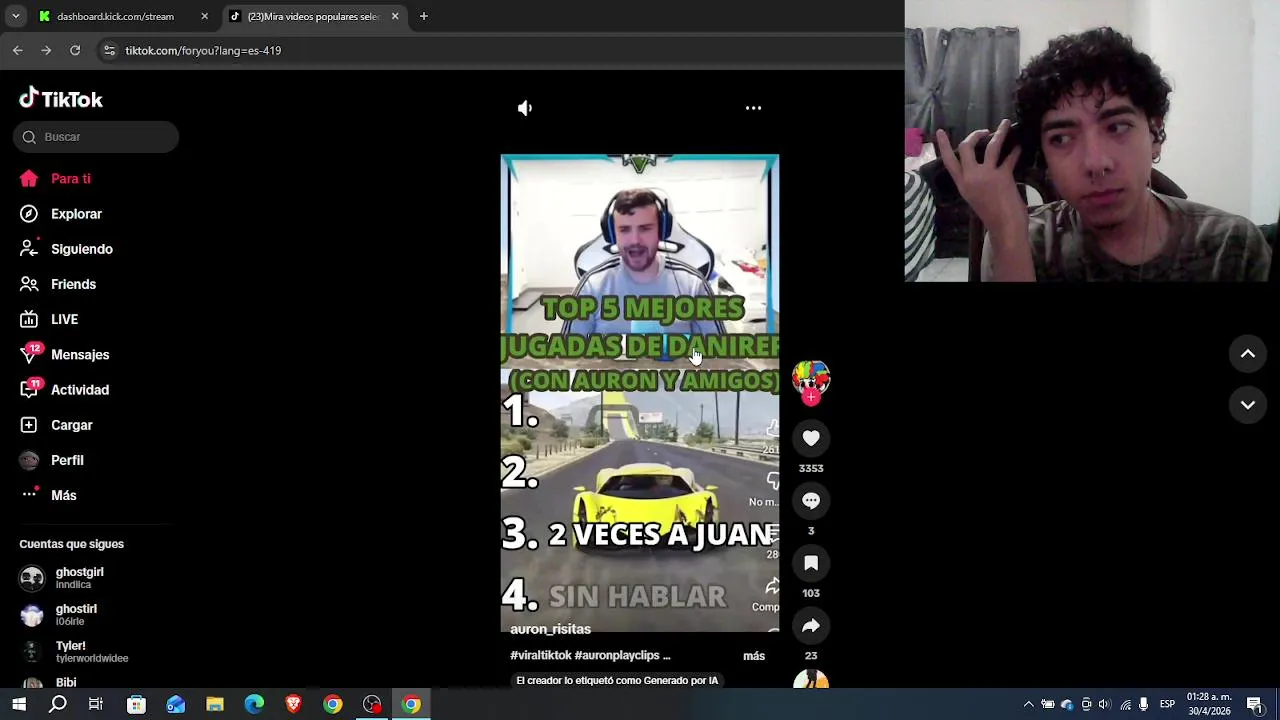
Task: Click the TikTok logo
Action: (x=61, y=99)
